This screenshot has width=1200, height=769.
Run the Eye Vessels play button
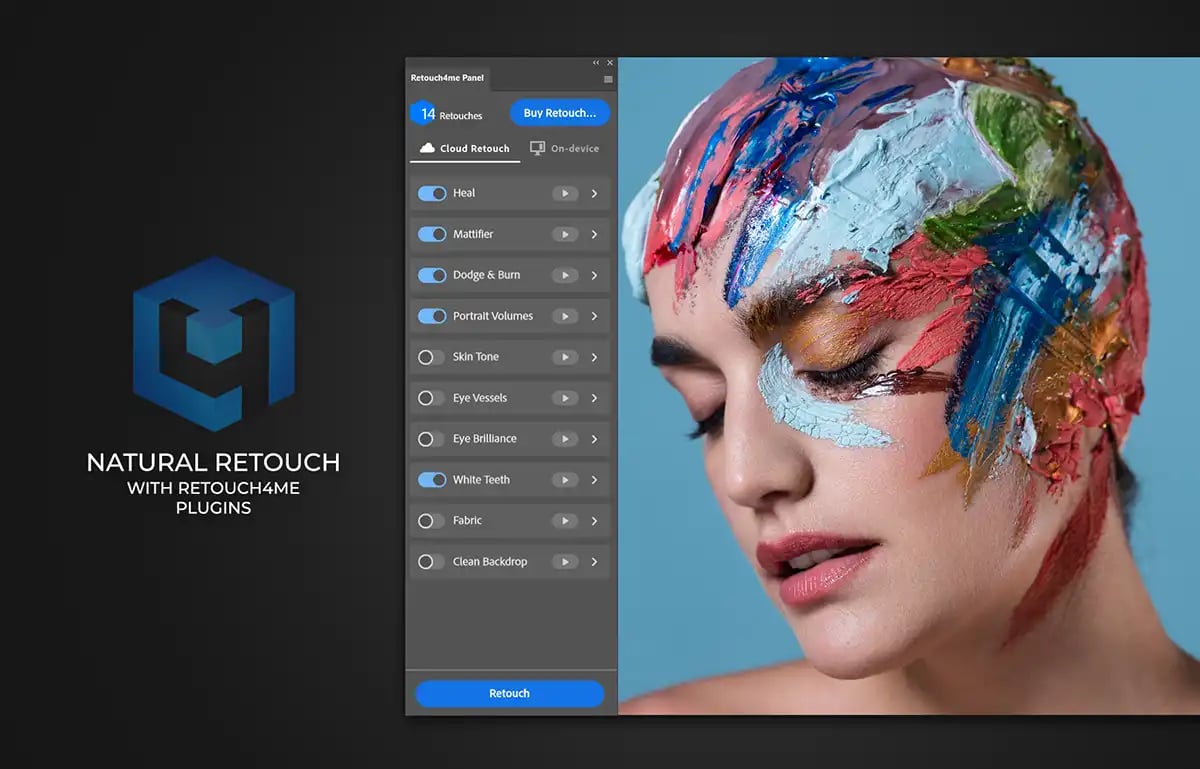565,398
